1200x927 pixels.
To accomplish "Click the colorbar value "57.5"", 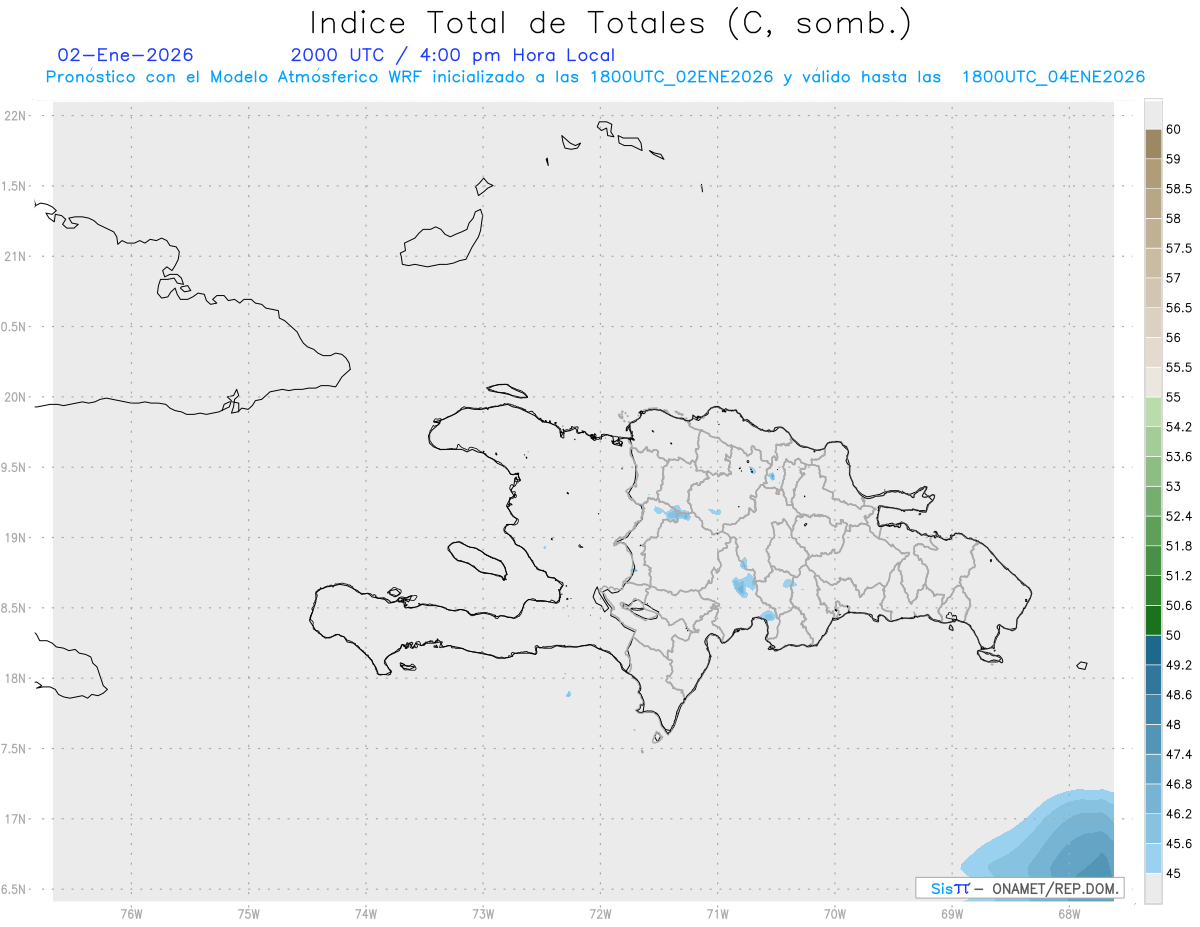I will click(x=1180, y=248).
